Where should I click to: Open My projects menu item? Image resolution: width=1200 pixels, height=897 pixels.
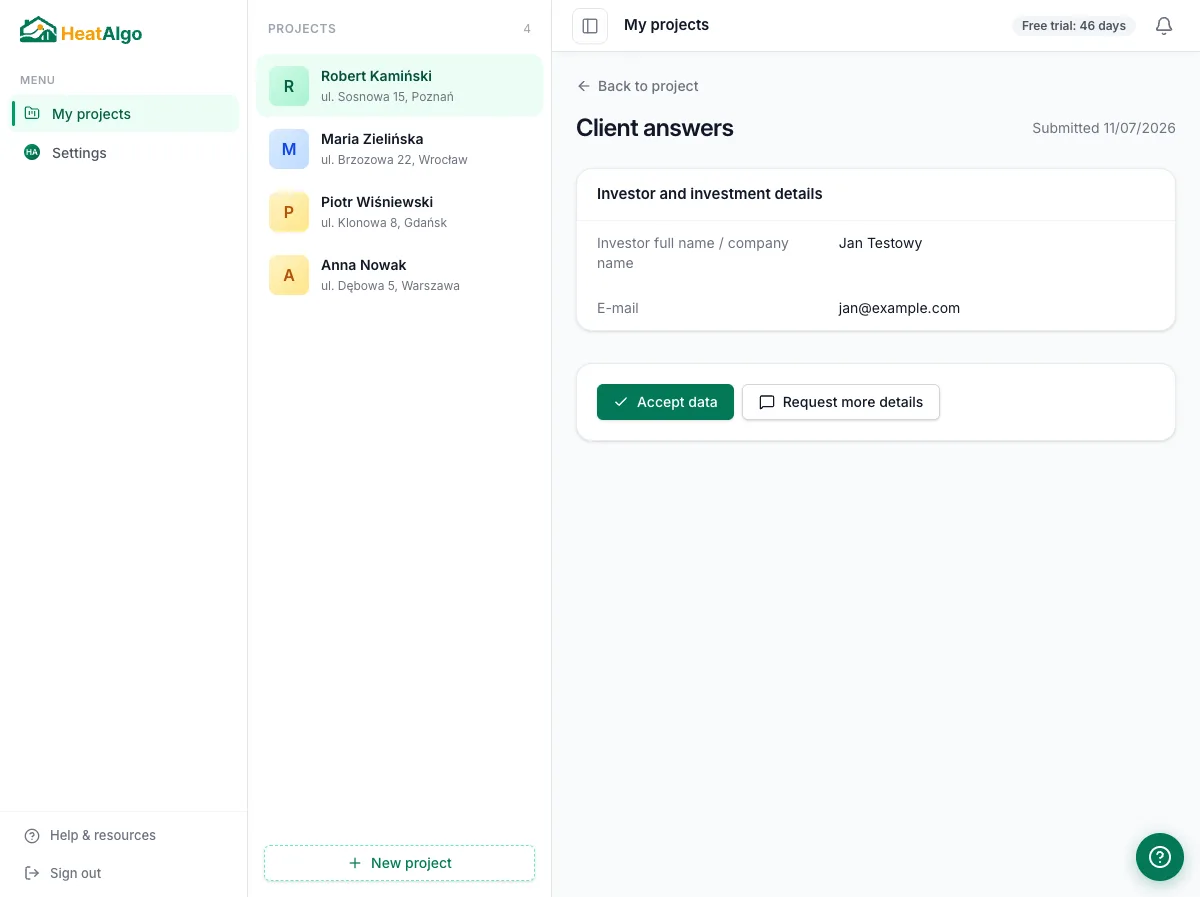coord(125,113)
